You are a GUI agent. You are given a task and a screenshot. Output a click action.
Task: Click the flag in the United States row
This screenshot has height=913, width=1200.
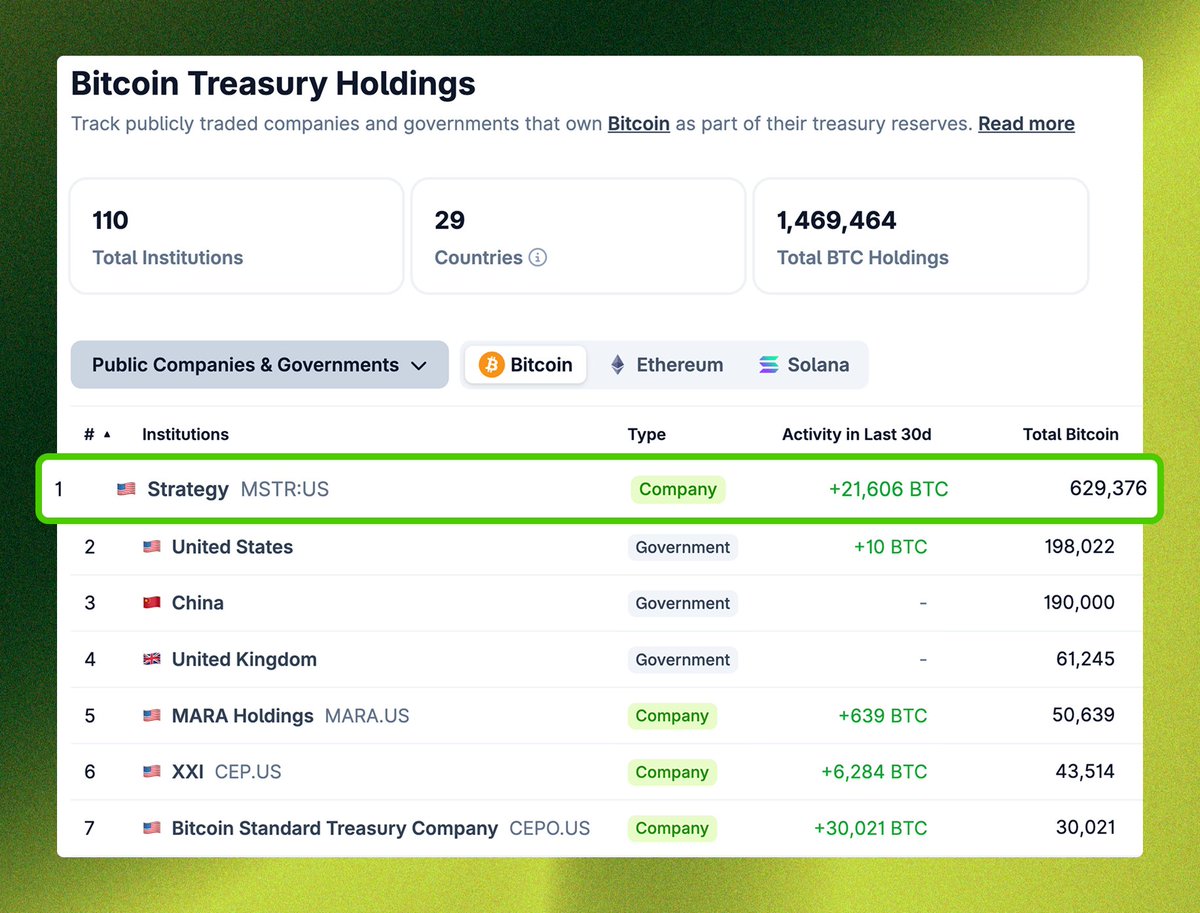coord(151,547)
